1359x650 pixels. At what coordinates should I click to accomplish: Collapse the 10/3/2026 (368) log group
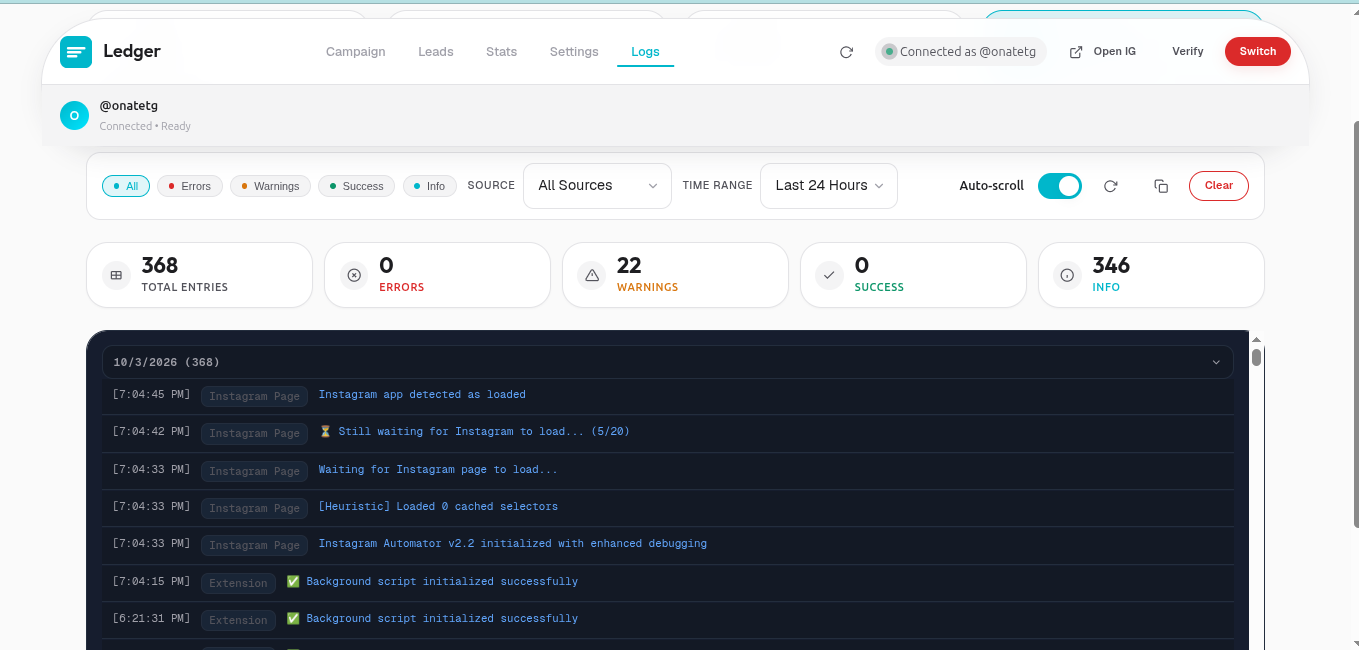[668, 362]
